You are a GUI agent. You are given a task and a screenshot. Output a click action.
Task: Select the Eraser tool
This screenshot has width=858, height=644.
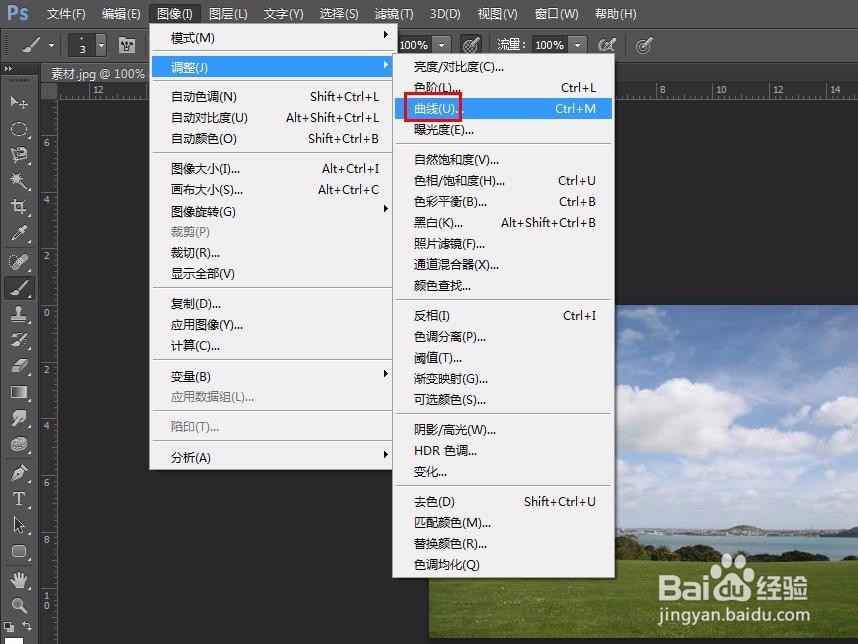[19, 366]
